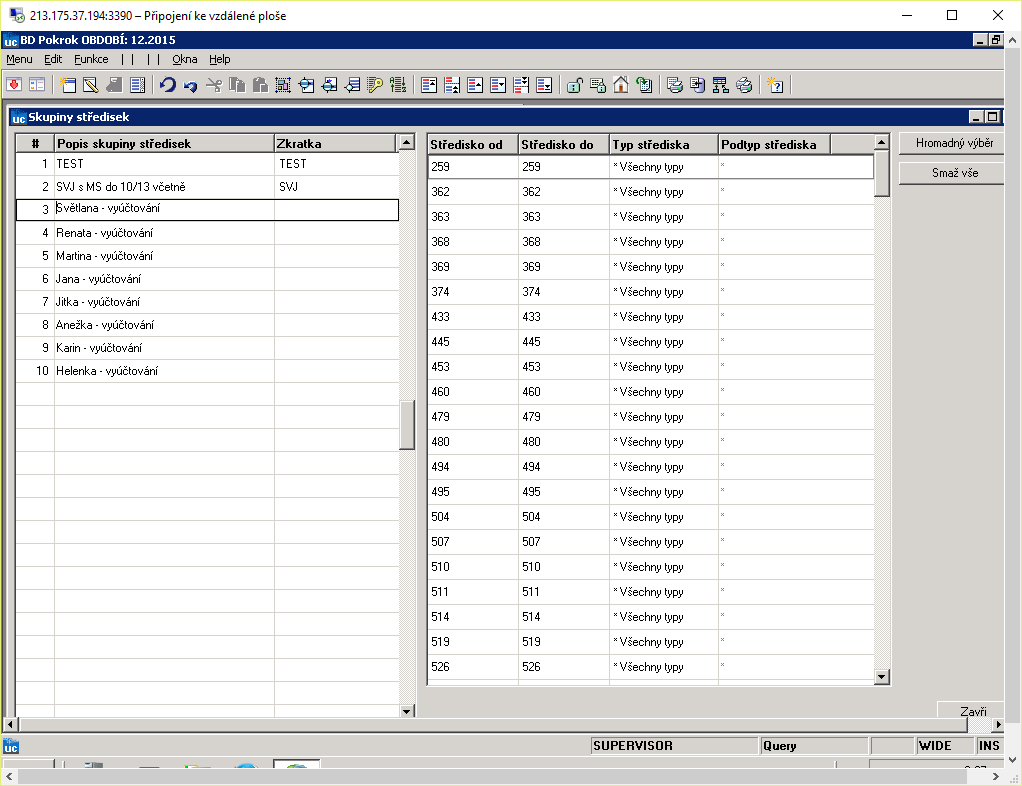This screenshot has width=1022, height=786.
Task: Click the edit record pencil icon
Action: click(x=91, y=85)
